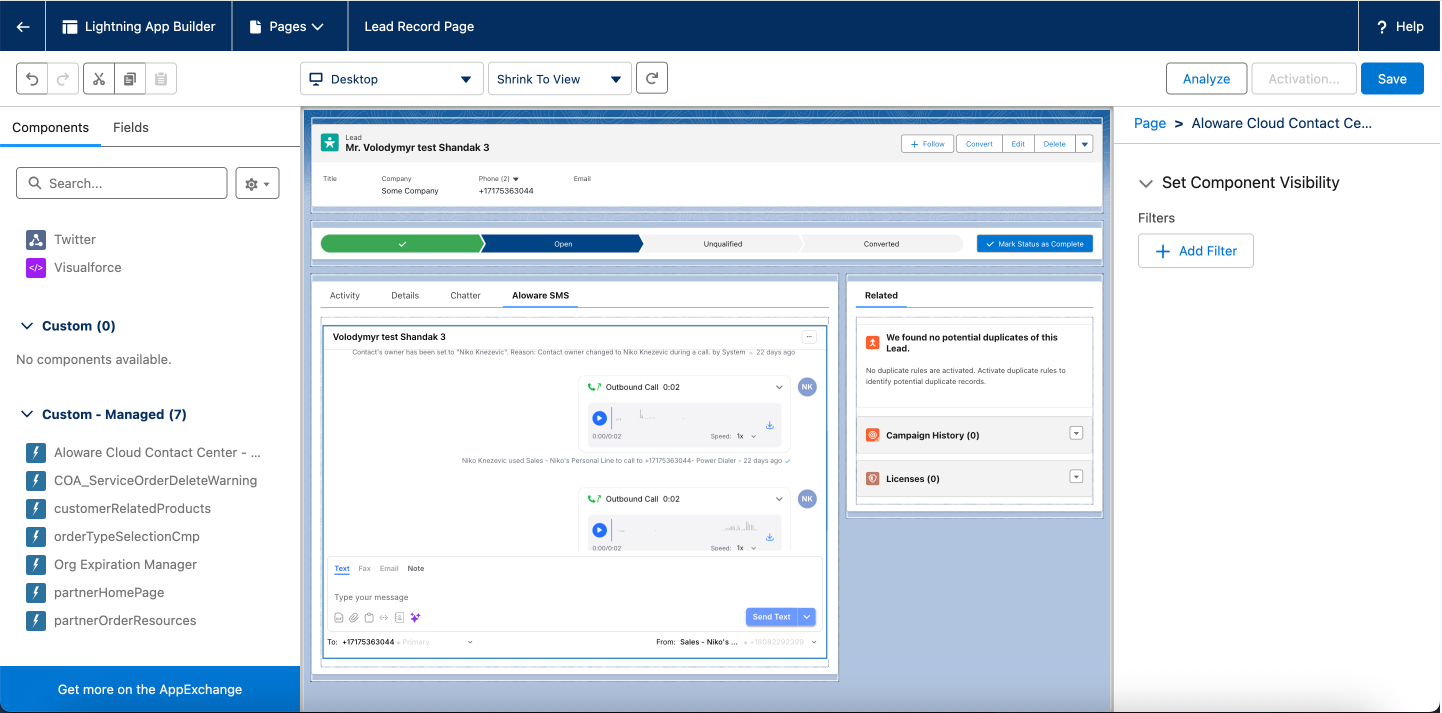Expand the Phone (2) field dropdown

[x=516, y=179]
